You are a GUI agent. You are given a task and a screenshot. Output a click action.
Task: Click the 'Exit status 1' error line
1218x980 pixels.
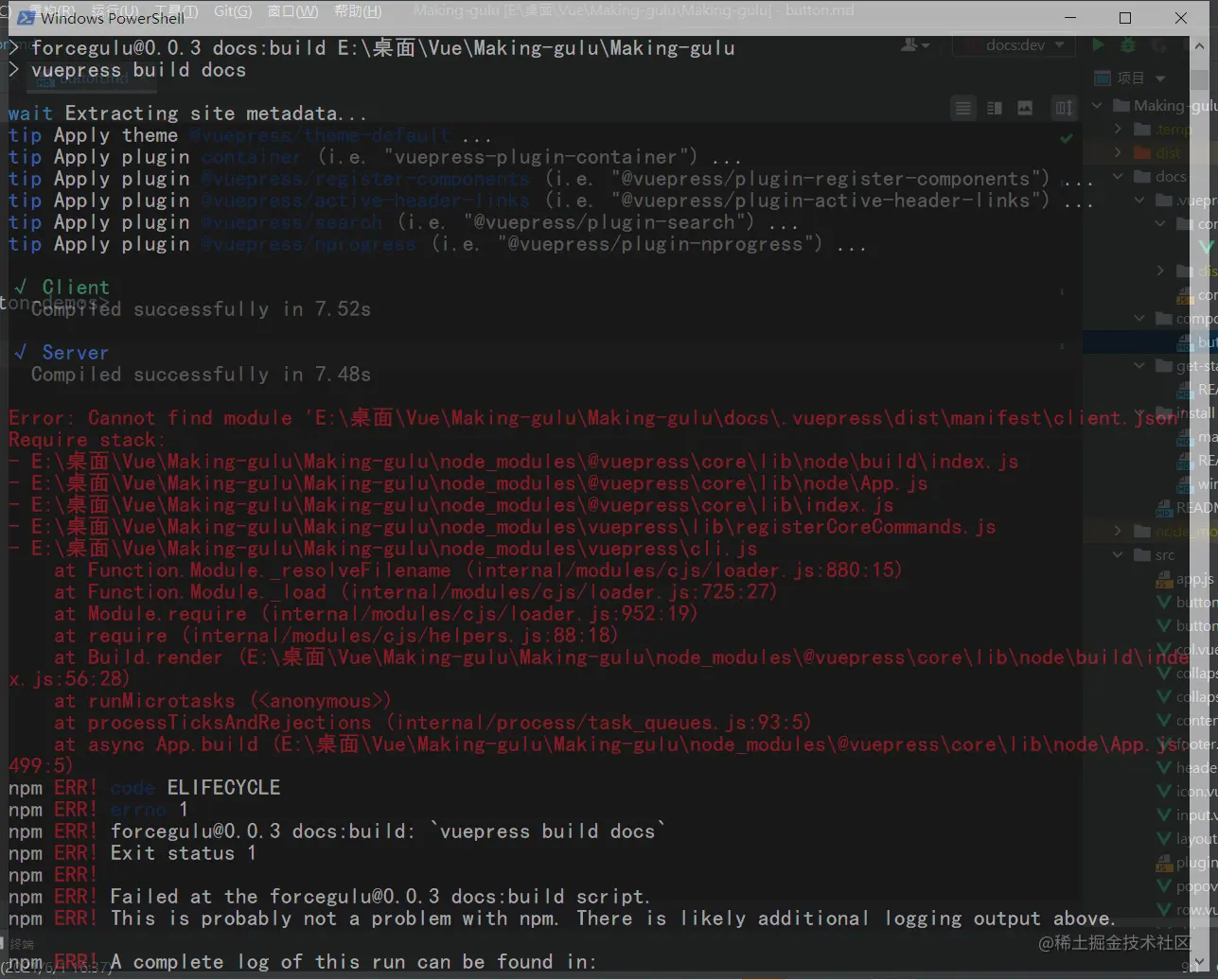[x=184, y=853]
